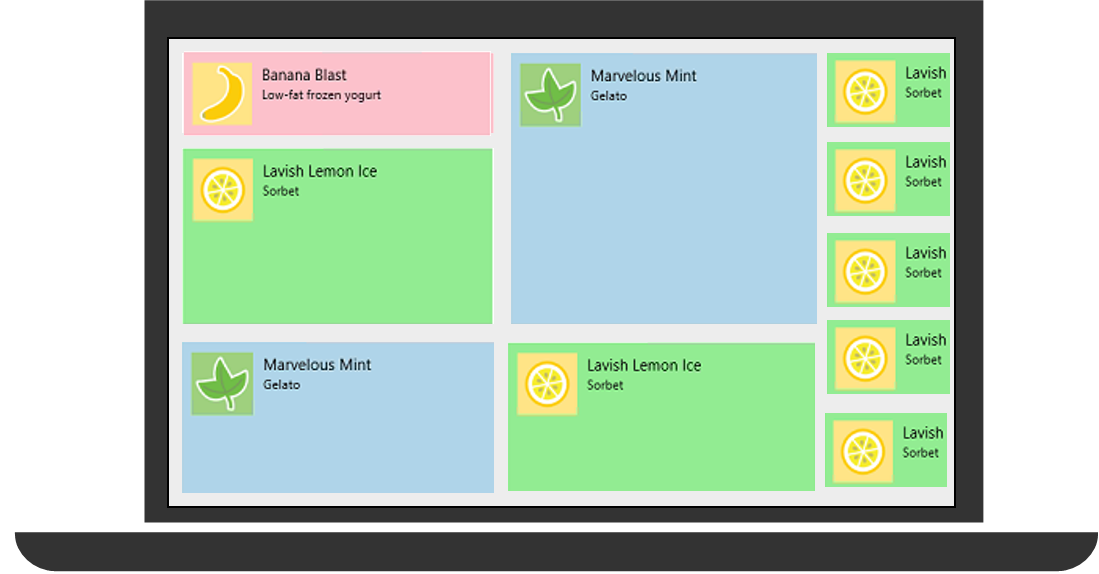This screenshot has height=574, width=1099.
Task: Select the mint leaf icon in the bottom-left Marvelous Mint tile
Action: [x=222, y=383]
